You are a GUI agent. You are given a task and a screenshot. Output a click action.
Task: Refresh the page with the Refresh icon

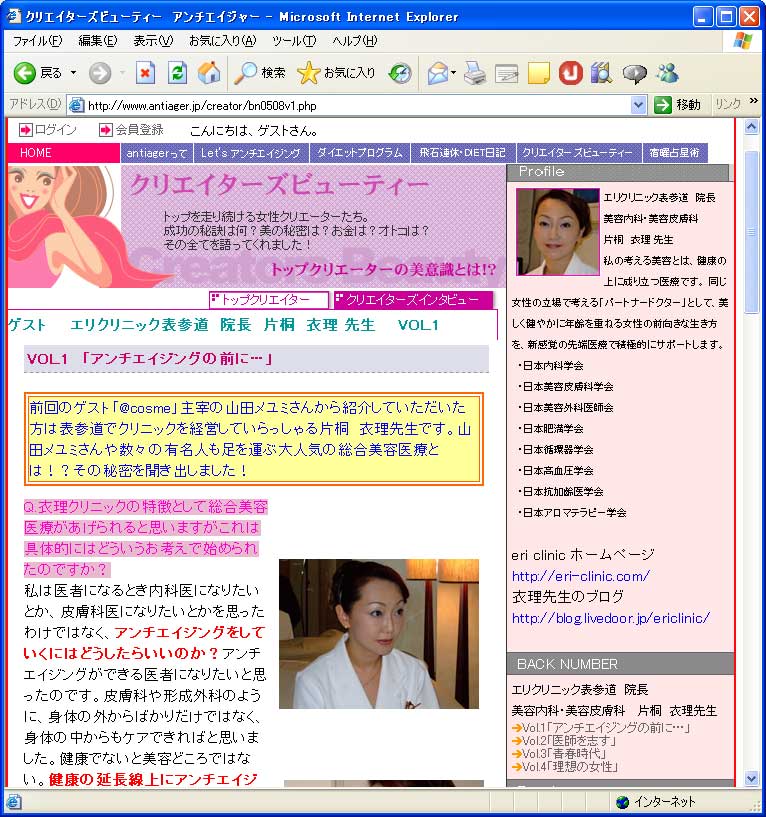pos(177,73)
